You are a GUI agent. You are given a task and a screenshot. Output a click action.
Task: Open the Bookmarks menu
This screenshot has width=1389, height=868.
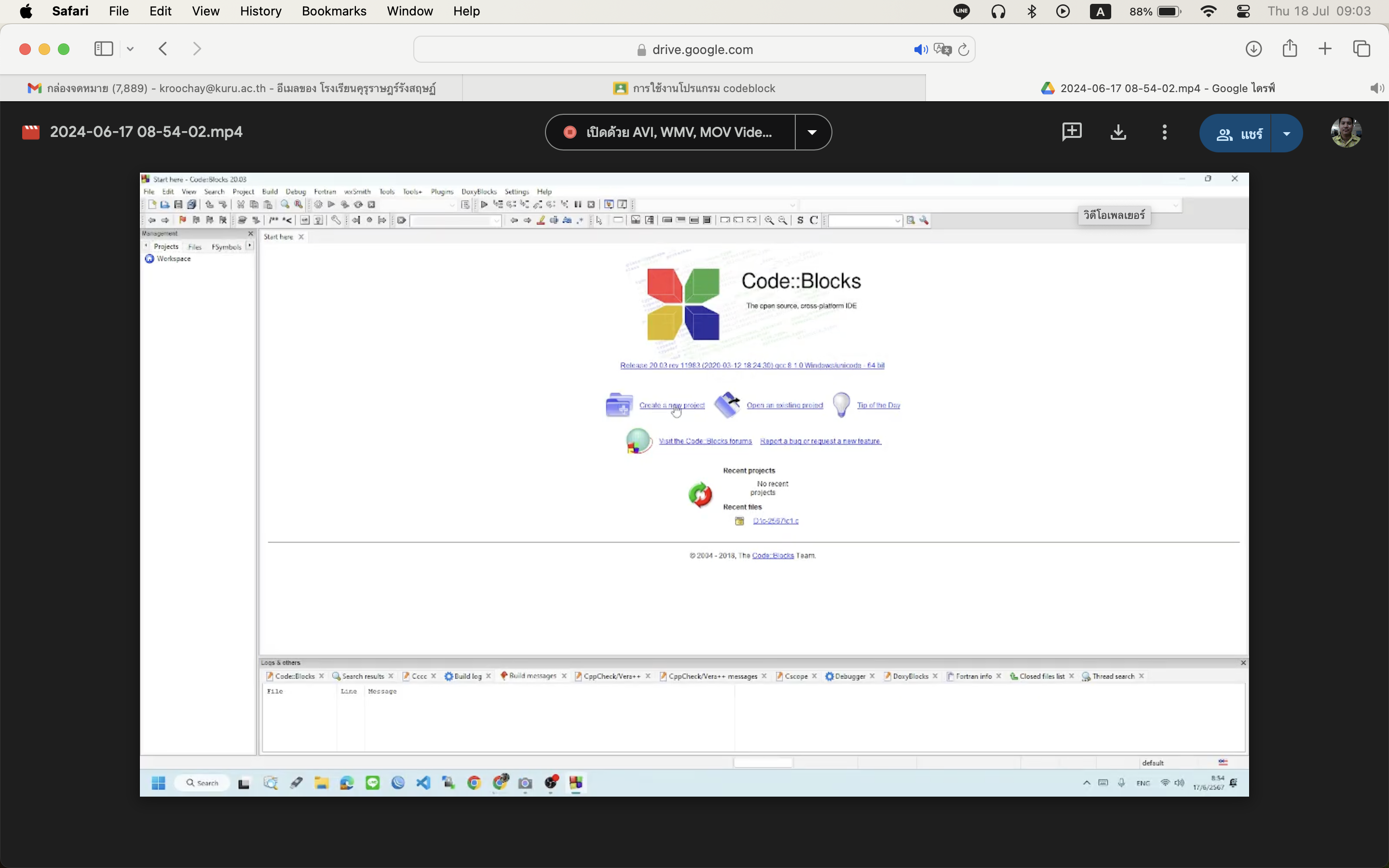[333, 12]
